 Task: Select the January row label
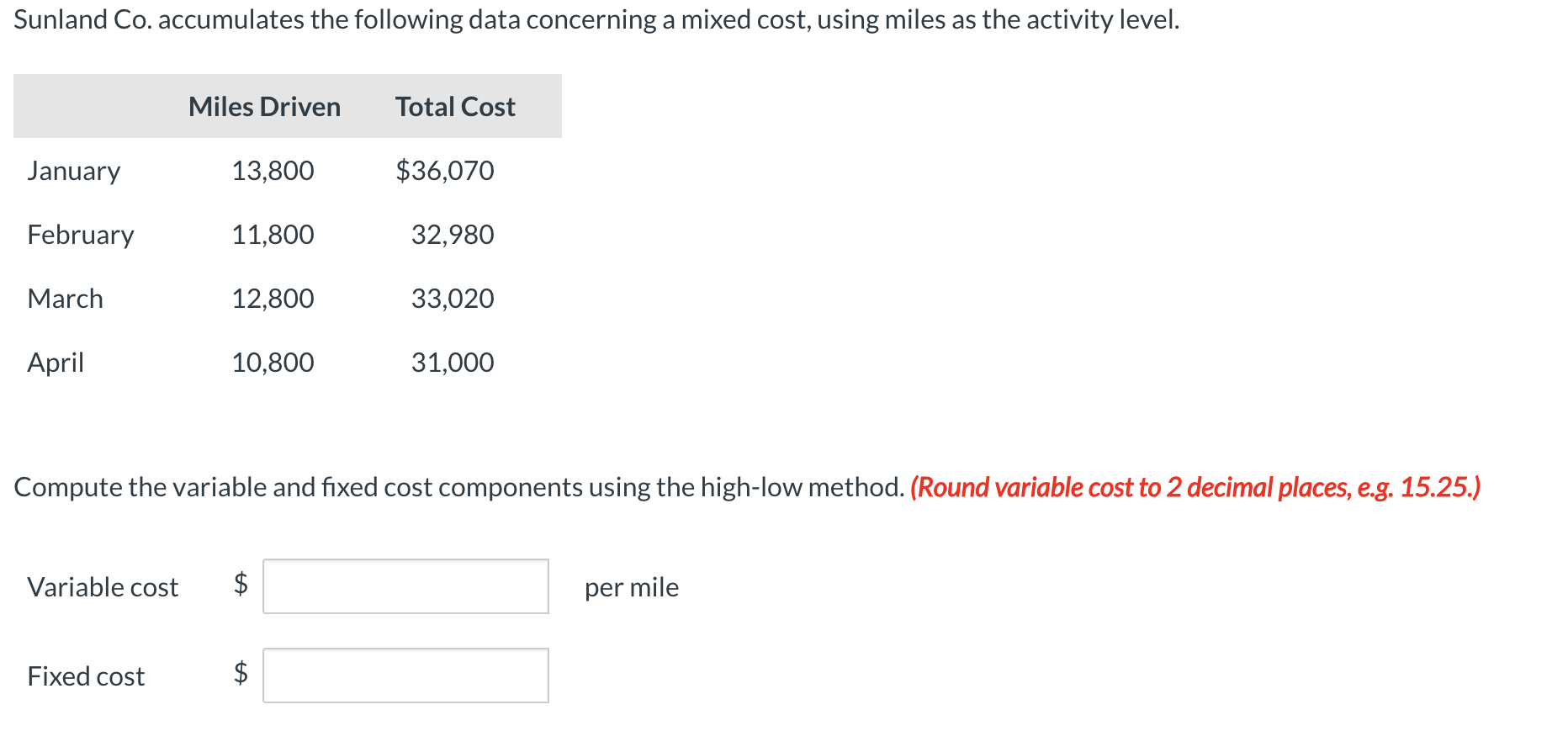74,171
